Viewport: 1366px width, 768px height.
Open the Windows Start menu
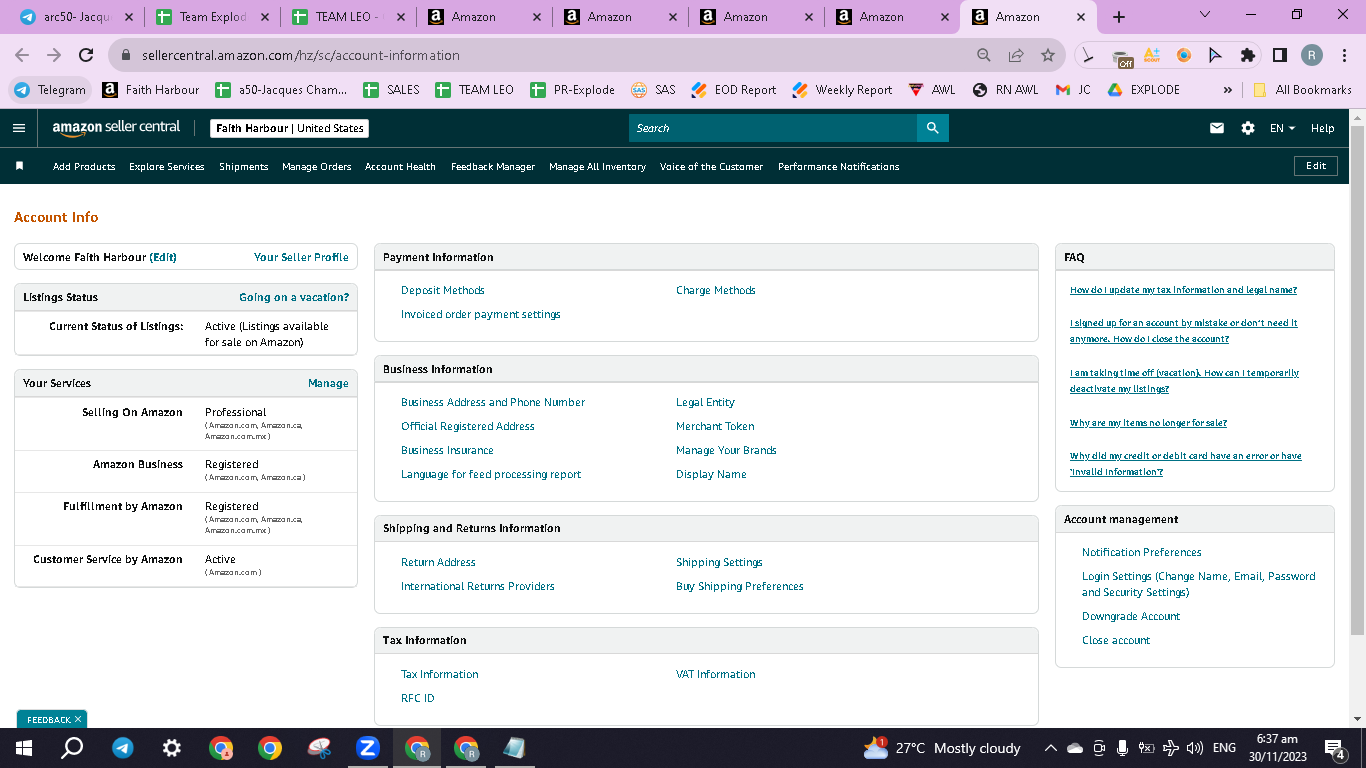pyautogui.click(x=23, y=748)
